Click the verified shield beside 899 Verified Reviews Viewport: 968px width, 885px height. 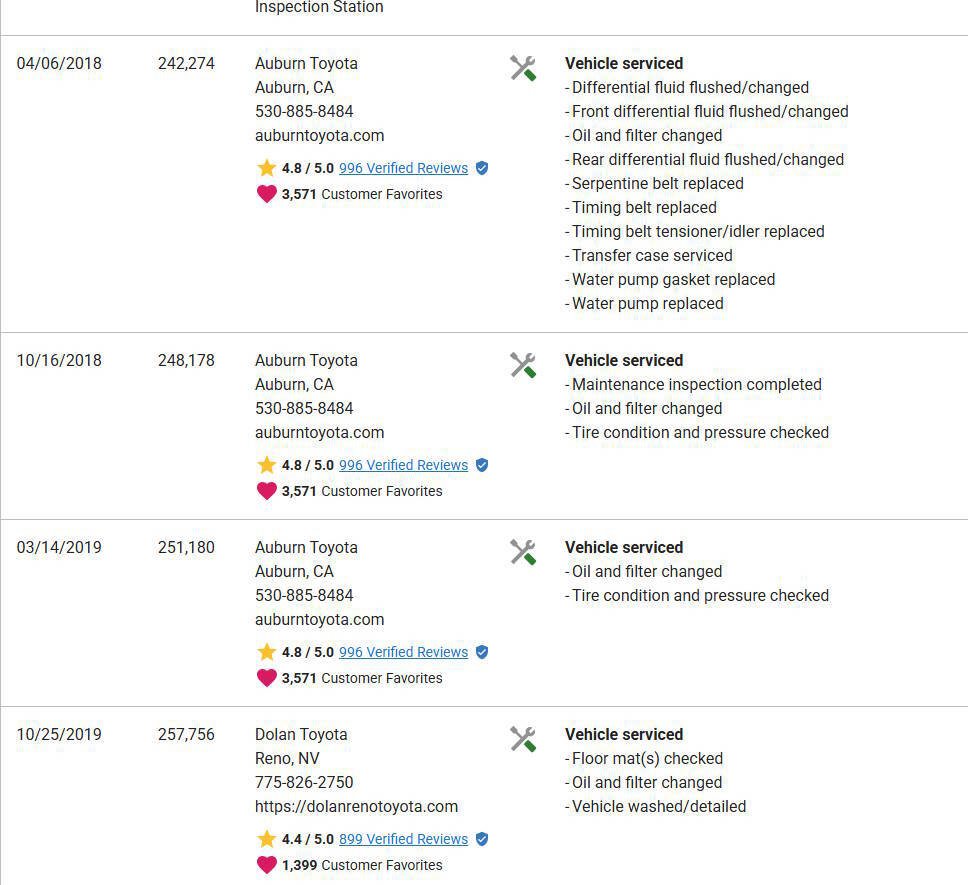[x=482, y=839]
